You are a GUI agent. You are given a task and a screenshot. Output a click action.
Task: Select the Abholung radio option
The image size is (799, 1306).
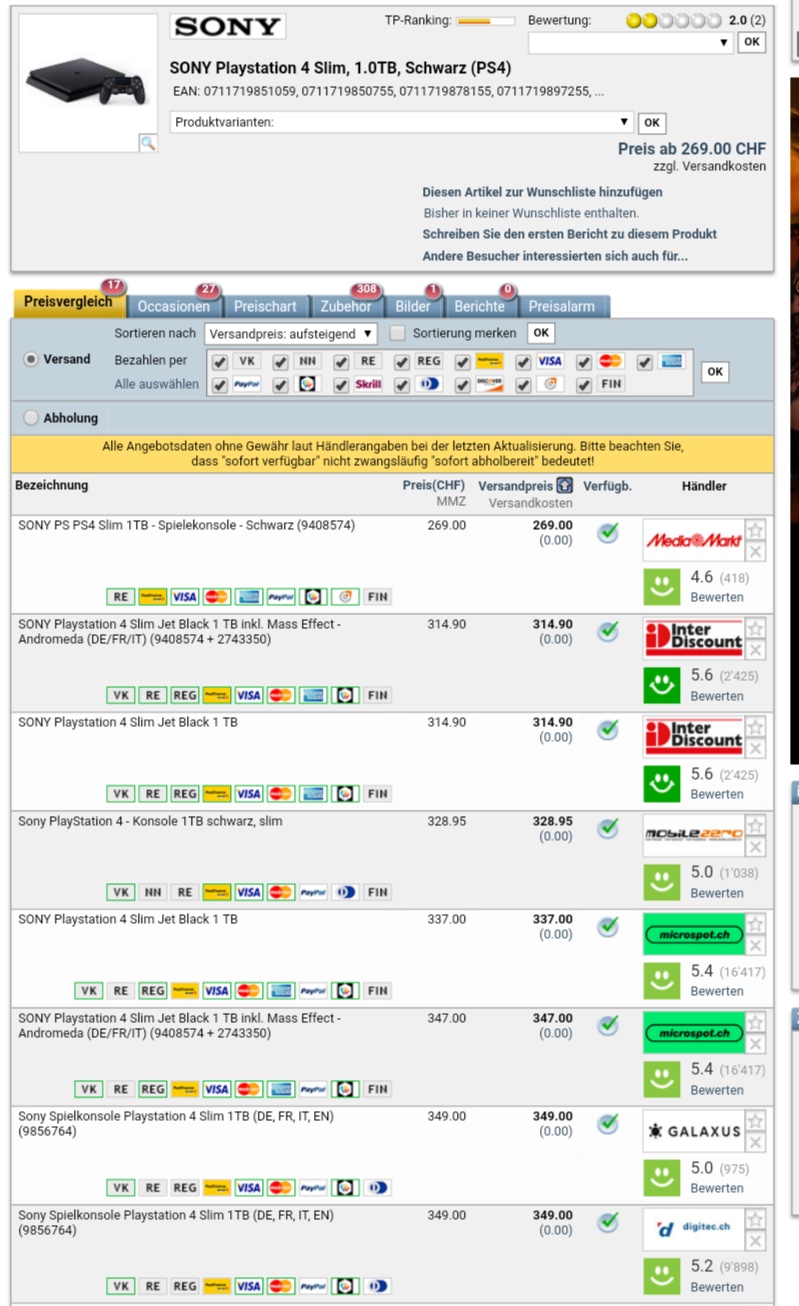(31, 418)
